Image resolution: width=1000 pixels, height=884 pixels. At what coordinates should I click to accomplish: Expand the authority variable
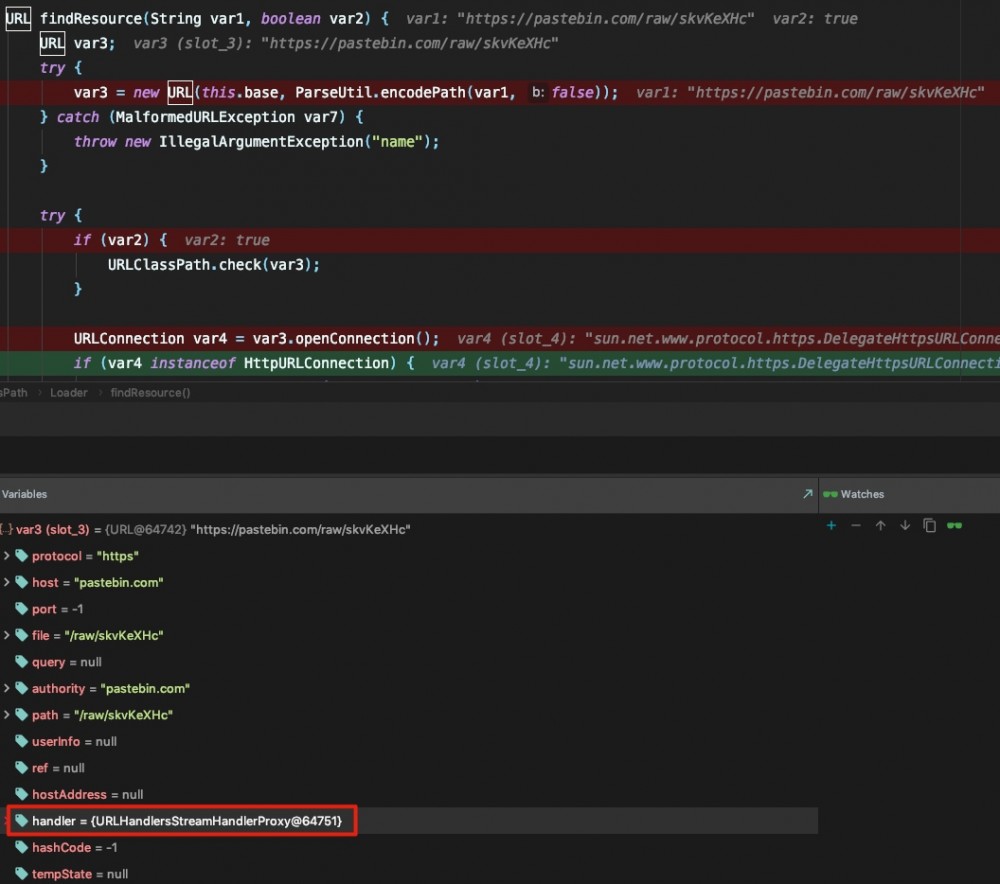(x=6, y=688)
